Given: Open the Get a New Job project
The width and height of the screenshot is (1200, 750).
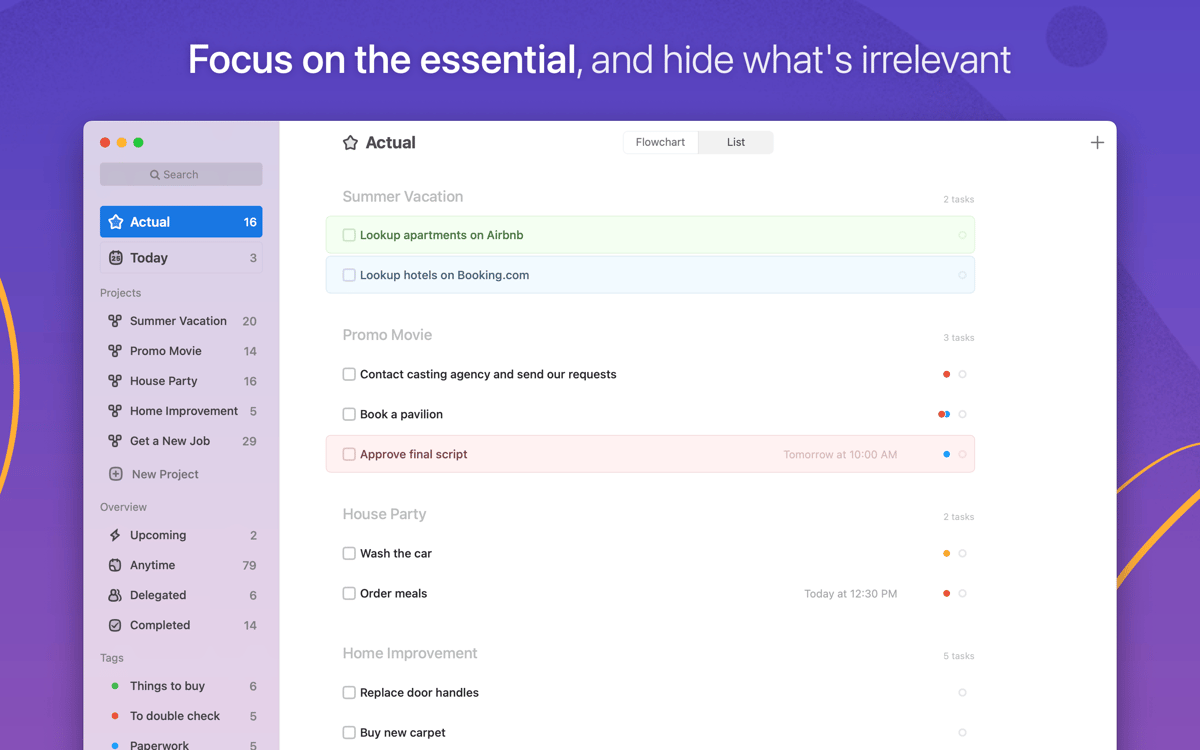Looking at the screenshot, I should [170, 441].
